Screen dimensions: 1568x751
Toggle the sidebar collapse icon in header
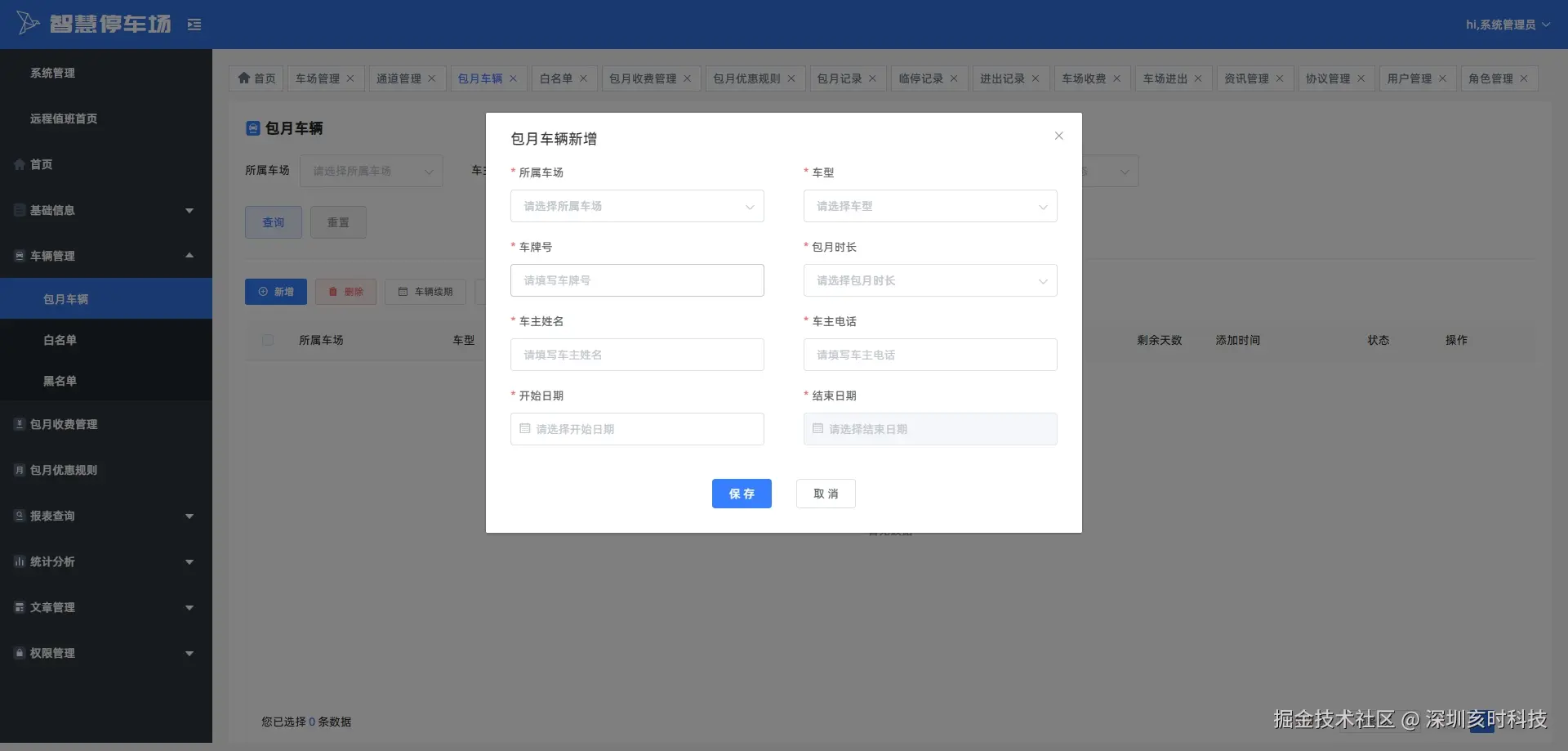pyautogui.click(x=194, y=25)
